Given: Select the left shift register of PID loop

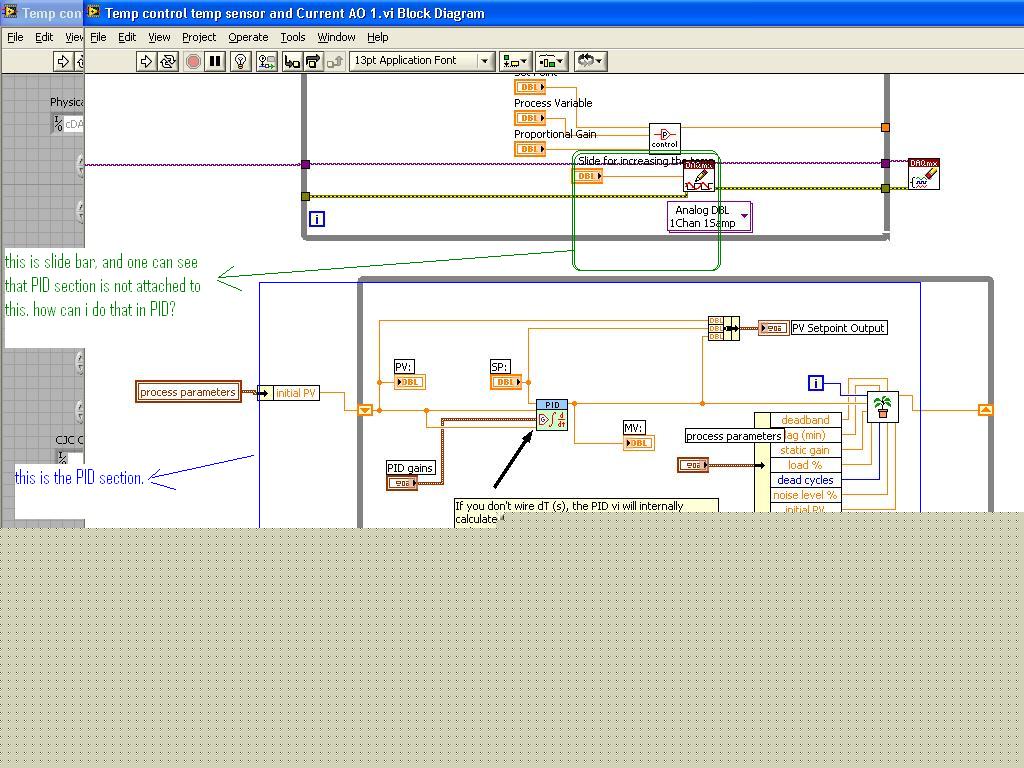Looking at the screenshot, I should [365, 410].
